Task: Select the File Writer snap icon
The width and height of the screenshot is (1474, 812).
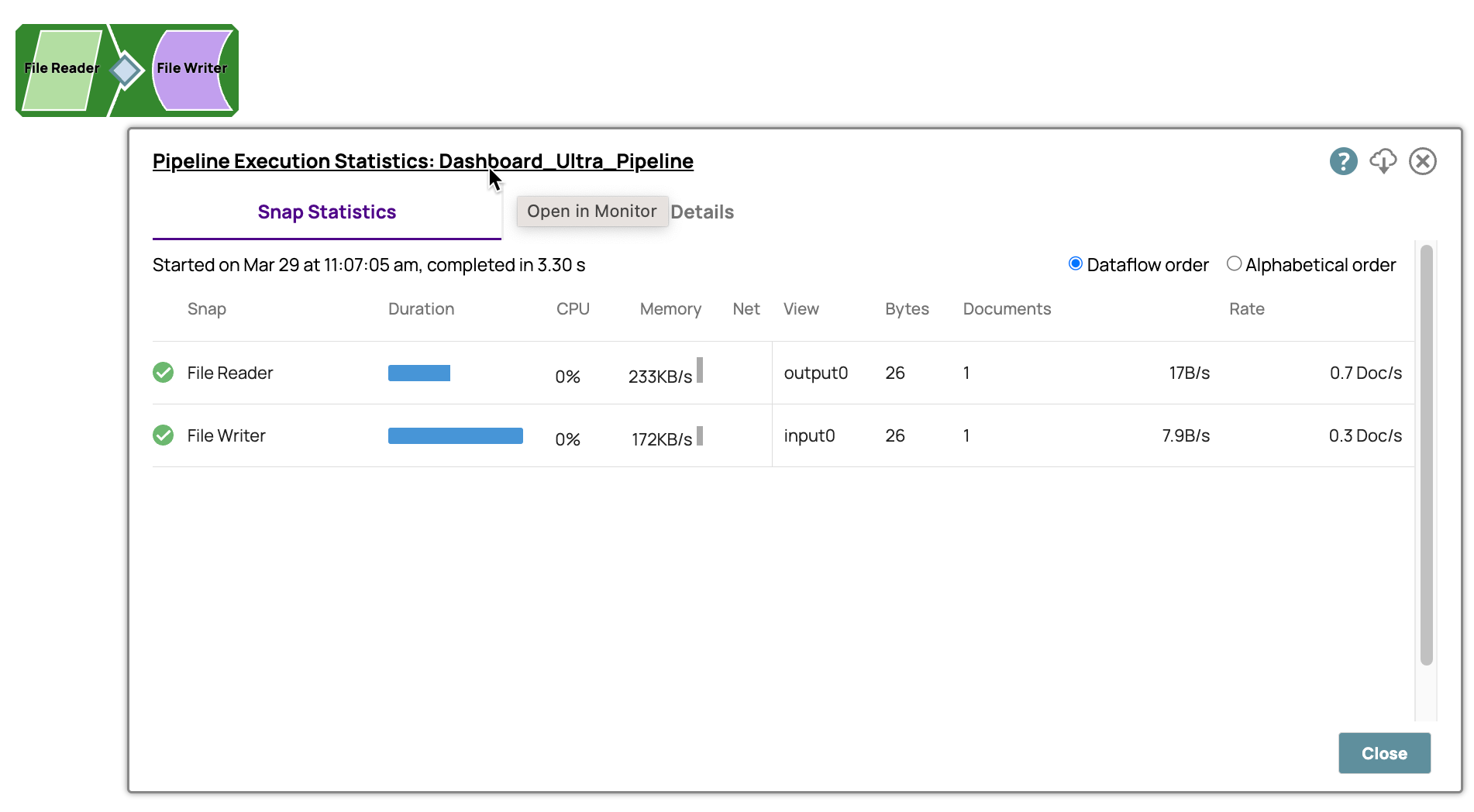Action: coord(191,70)
